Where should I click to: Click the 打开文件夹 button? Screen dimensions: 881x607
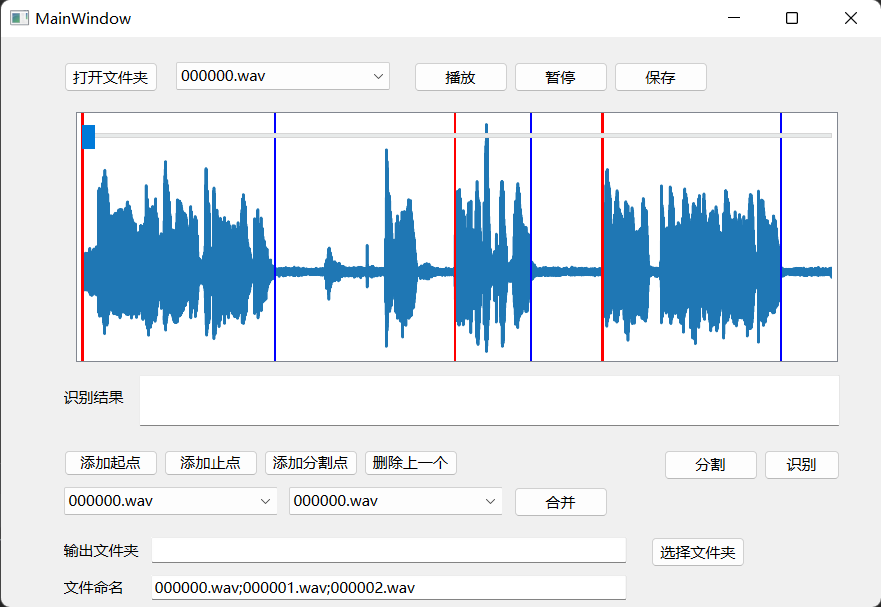tap(111, 77)
